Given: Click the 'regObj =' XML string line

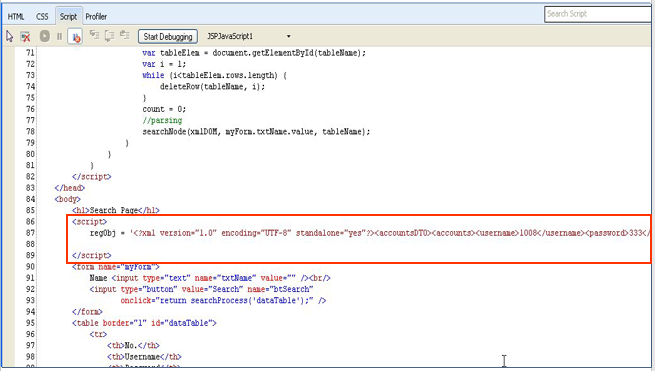Looking at the screenshot, I should point(370,233).
